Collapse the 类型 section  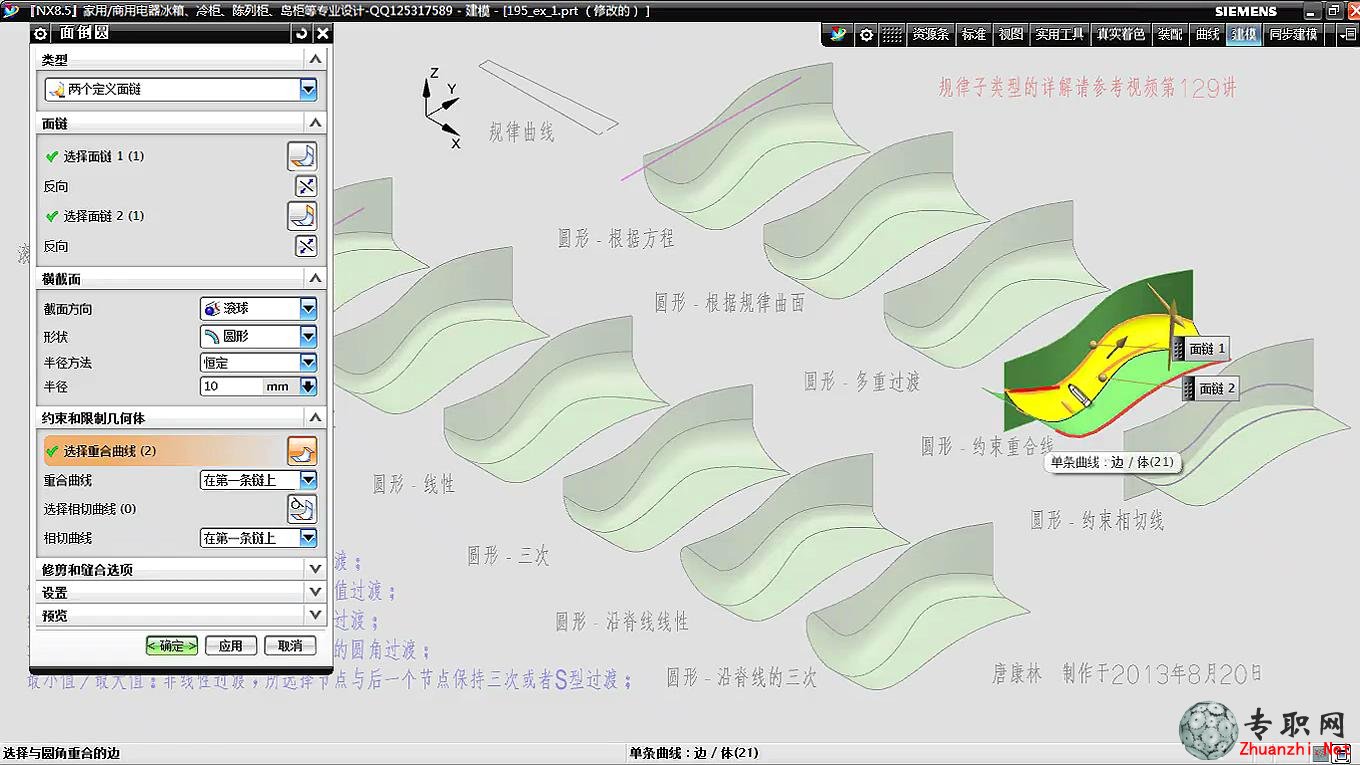[x=316, y=60]
